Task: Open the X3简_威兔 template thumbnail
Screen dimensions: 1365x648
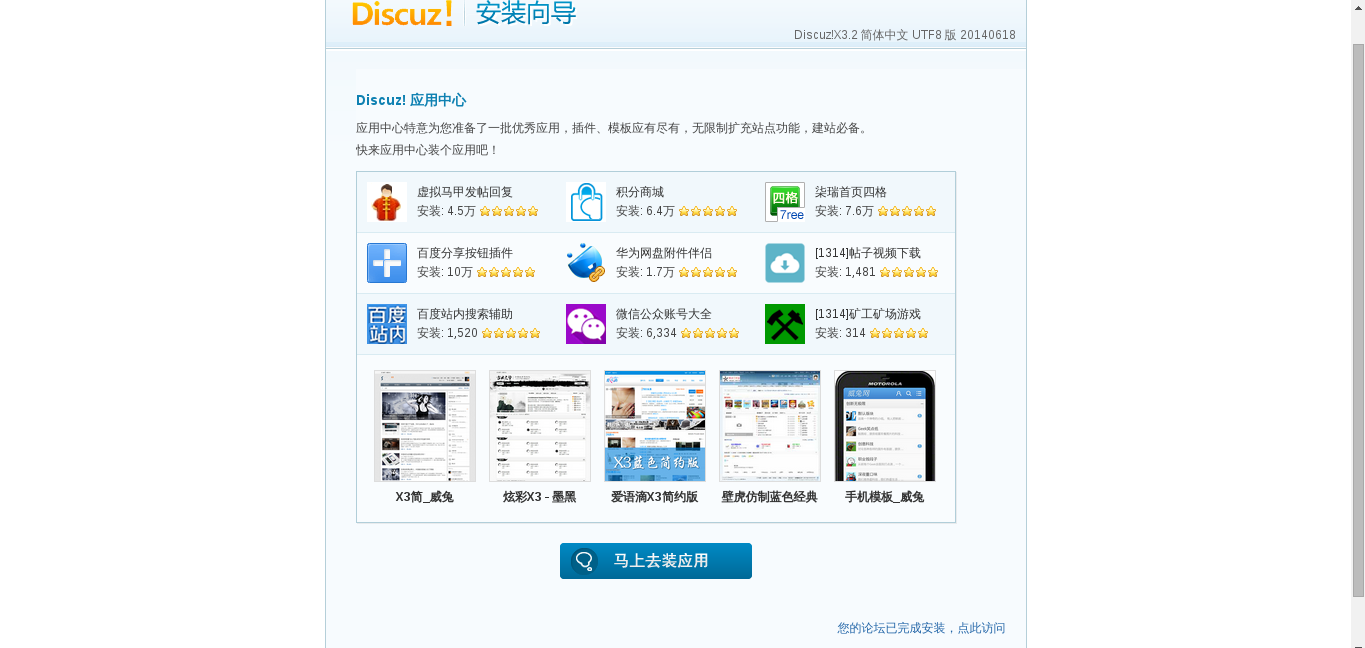Action: click(425, 426)
